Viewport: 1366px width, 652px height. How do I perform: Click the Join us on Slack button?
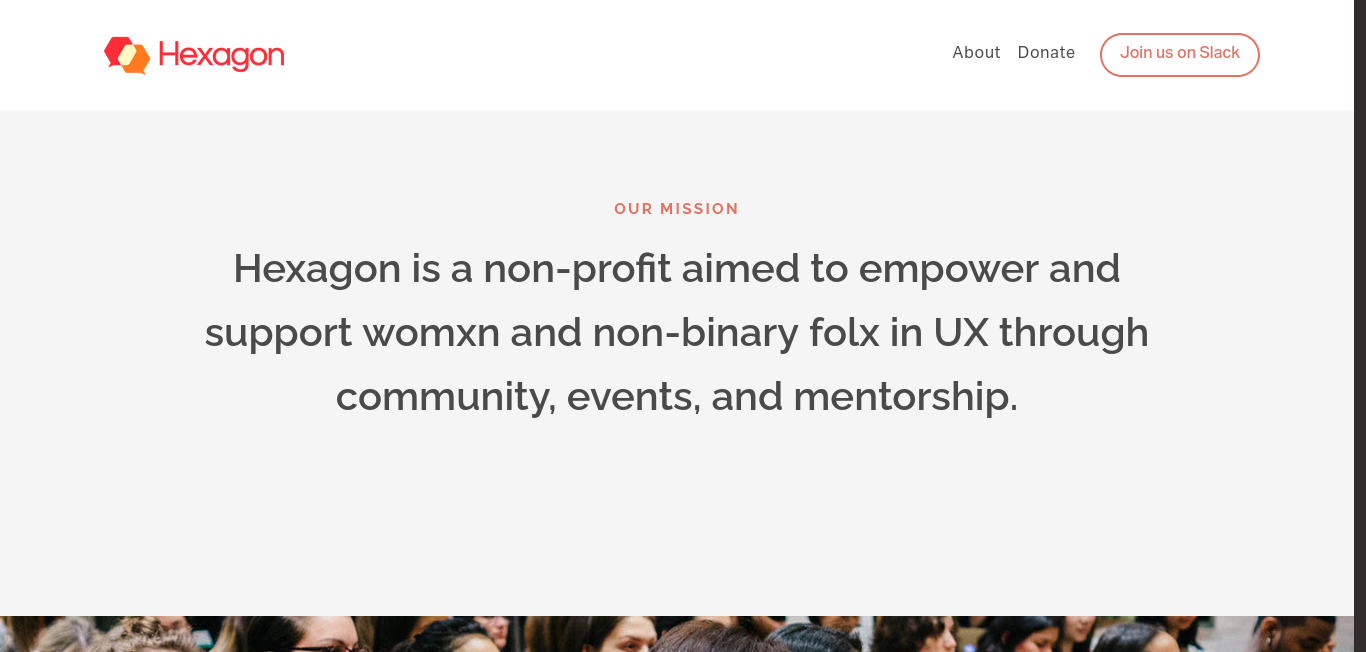[1180, 55]
